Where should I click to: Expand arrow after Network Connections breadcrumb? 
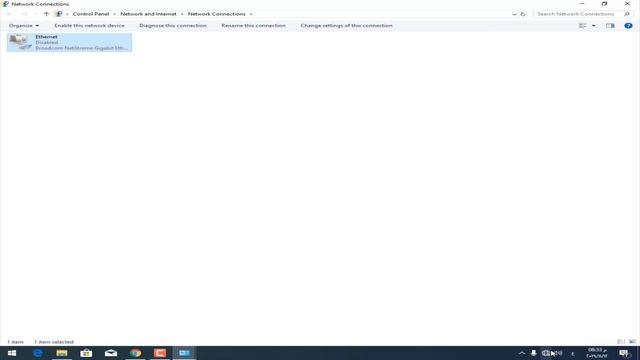coord(251,14)
